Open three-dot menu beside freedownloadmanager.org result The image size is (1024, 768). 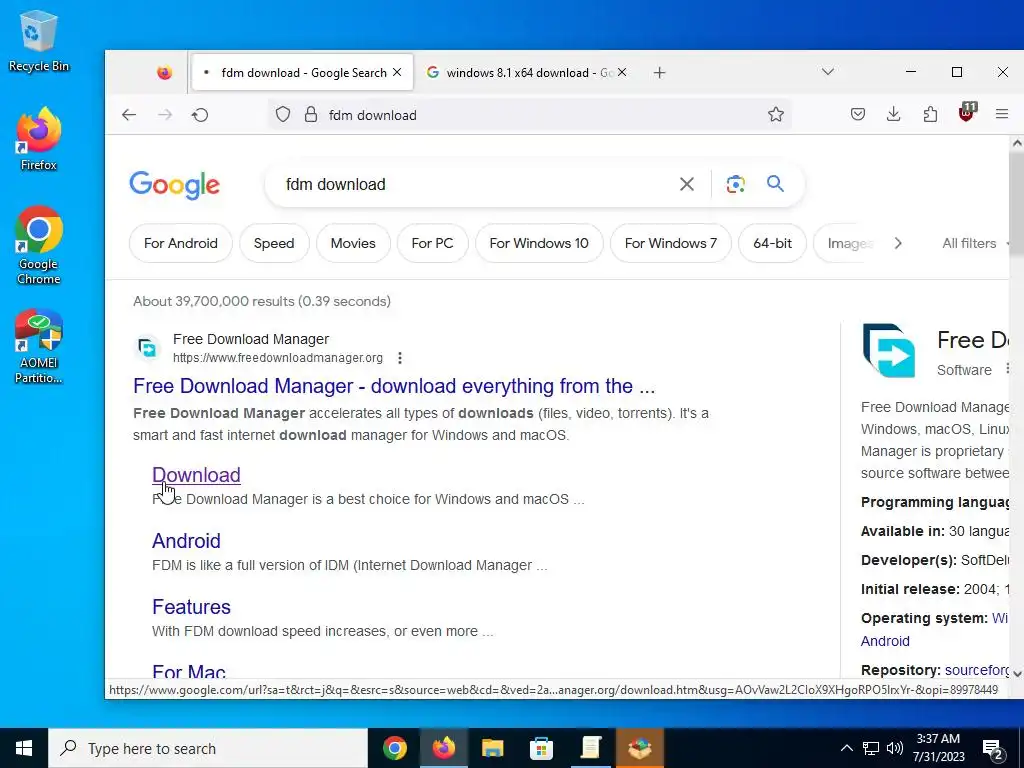pos(400,358)
